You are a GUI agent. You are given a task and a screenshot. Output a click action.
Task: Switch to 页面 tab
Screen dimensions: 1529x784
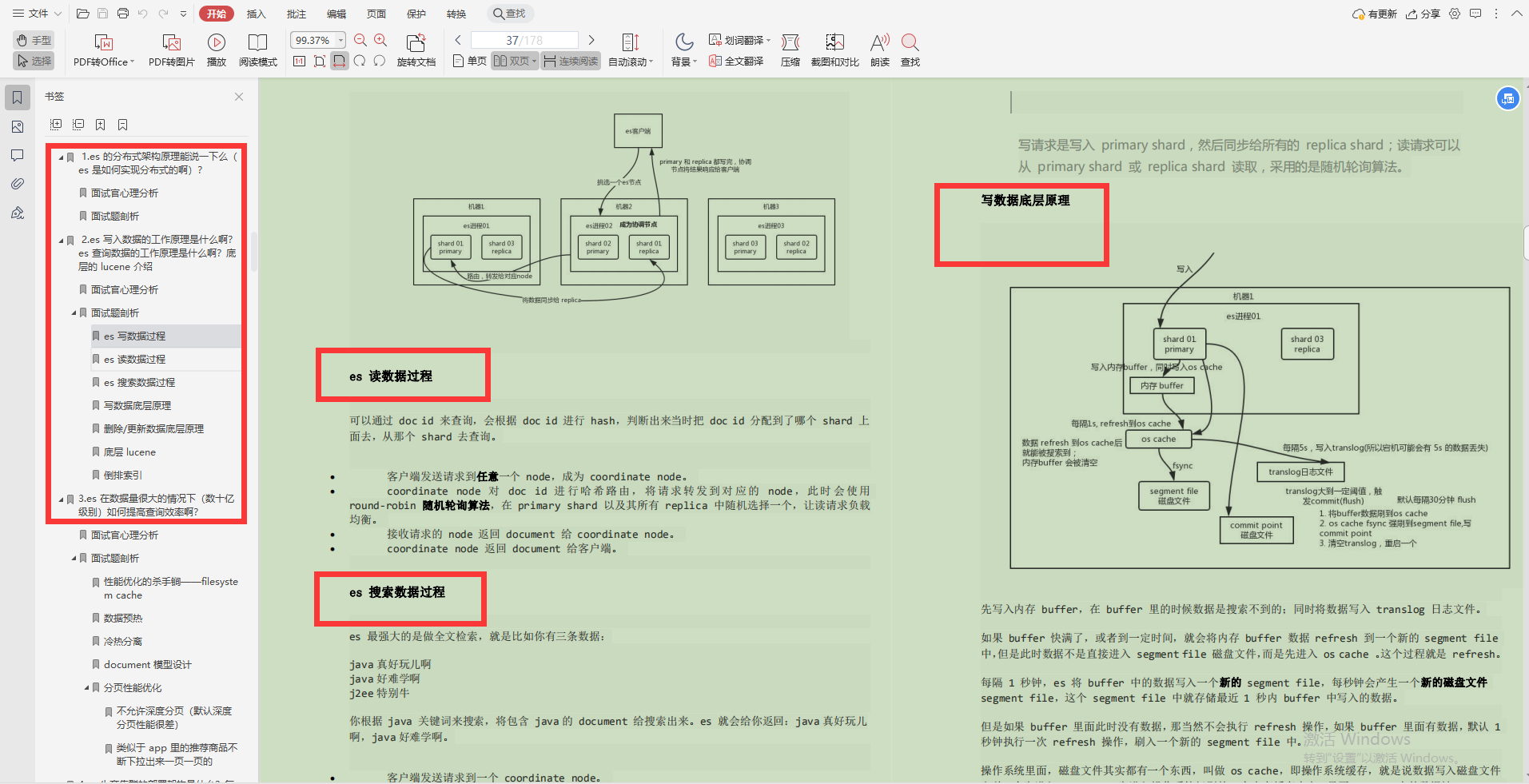(x=376, y=14)
